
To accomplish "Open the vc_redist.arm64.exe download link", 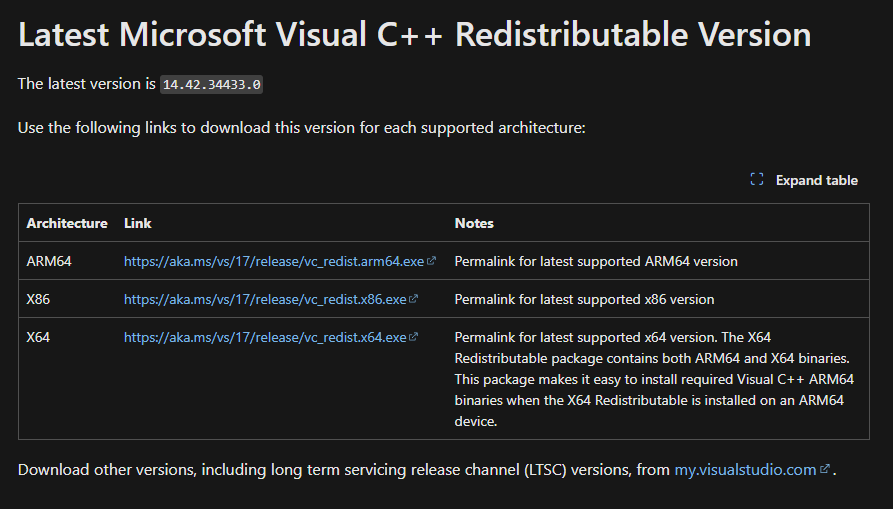I will 274,261.
